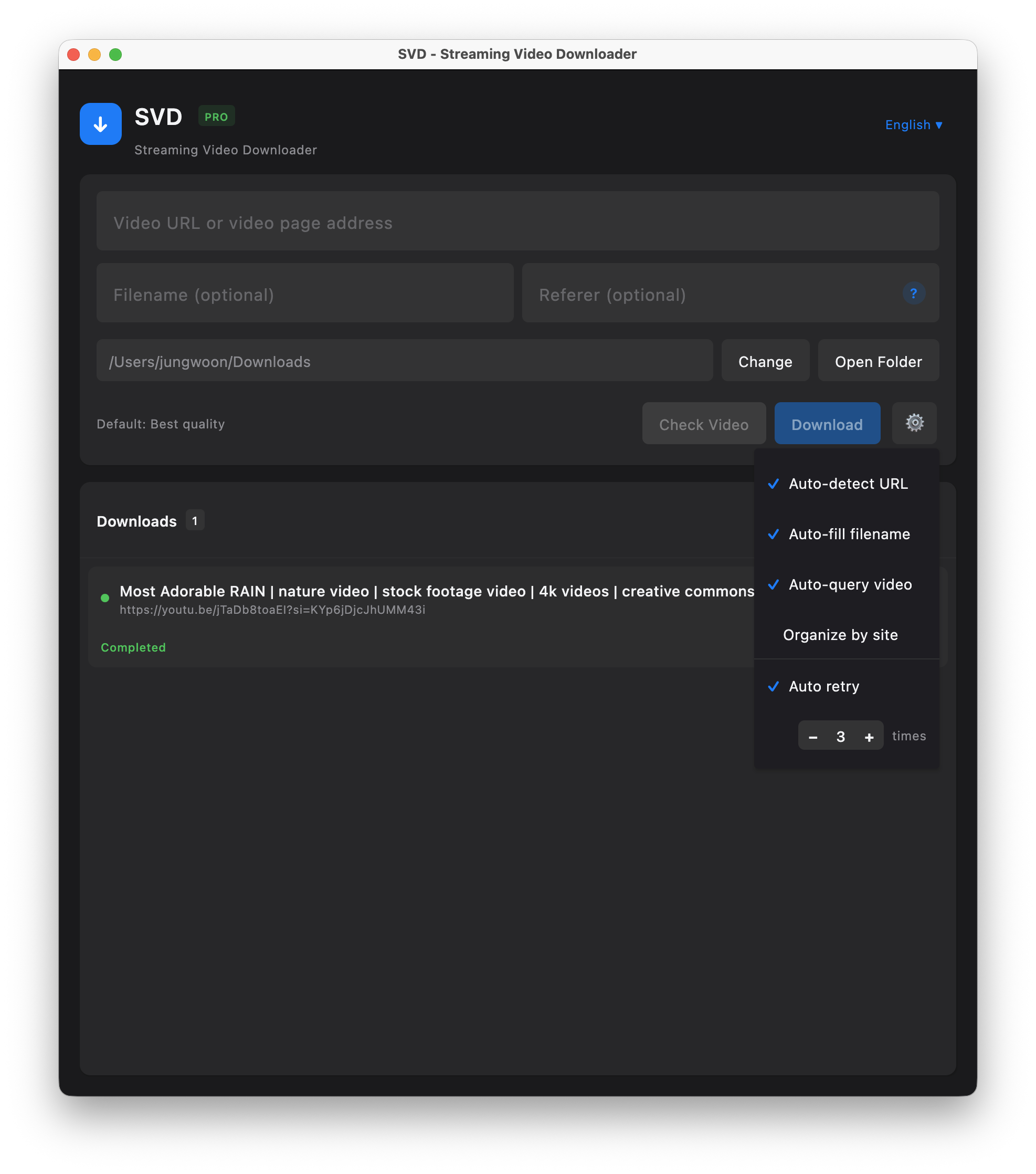
Task: Click the Referer help question mark icon
Action: pos(913,294)
